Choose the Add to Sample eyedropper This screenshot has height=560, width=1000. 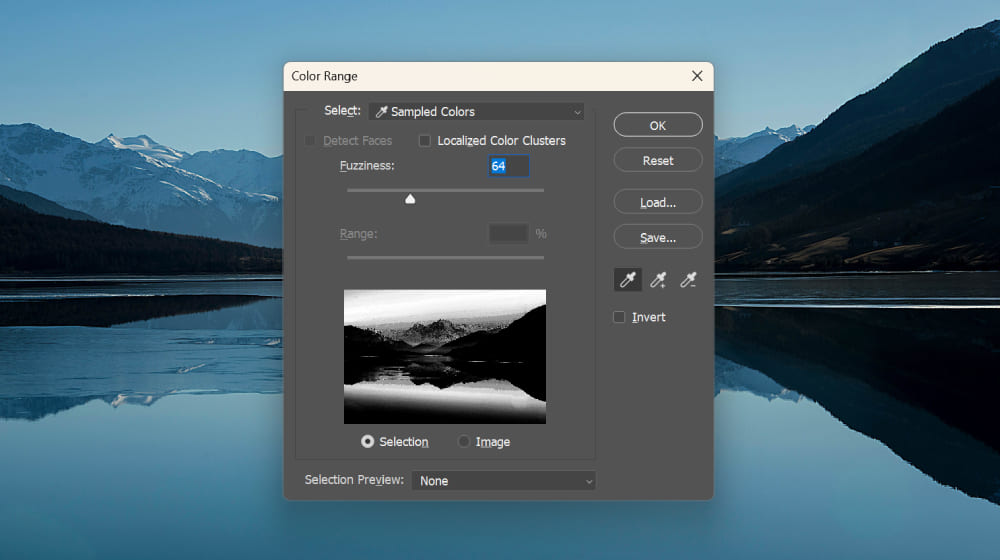coord(658,280)
